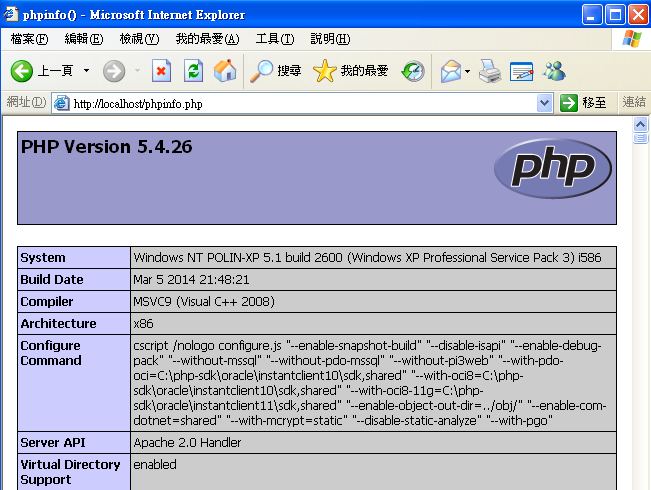The height and width of the screenshot is (490, 651).
Task: Open the History clock icon
Action: pos(413,71)
